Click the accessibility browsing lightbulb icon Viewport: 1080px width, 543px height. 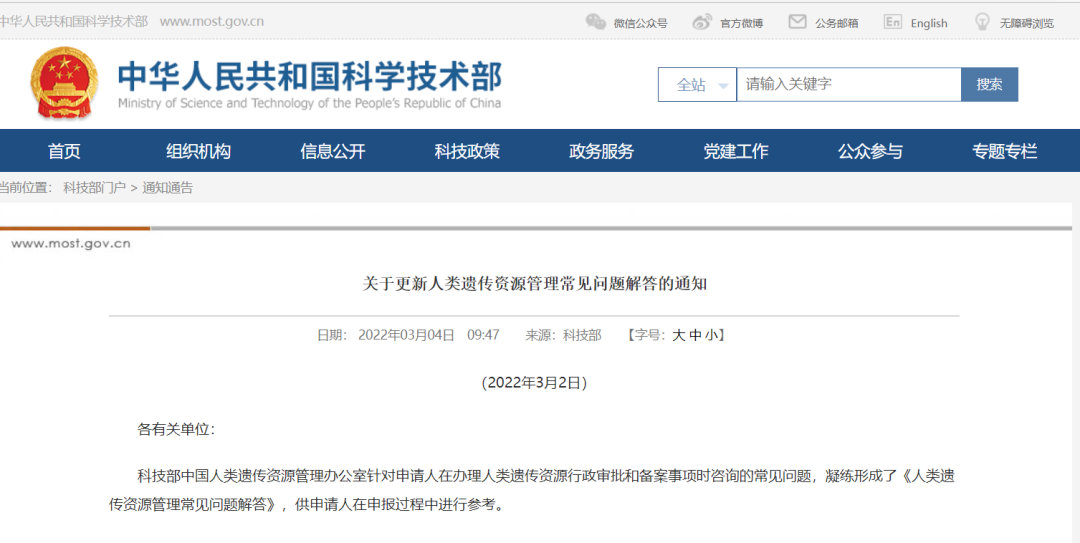point(982,22)
